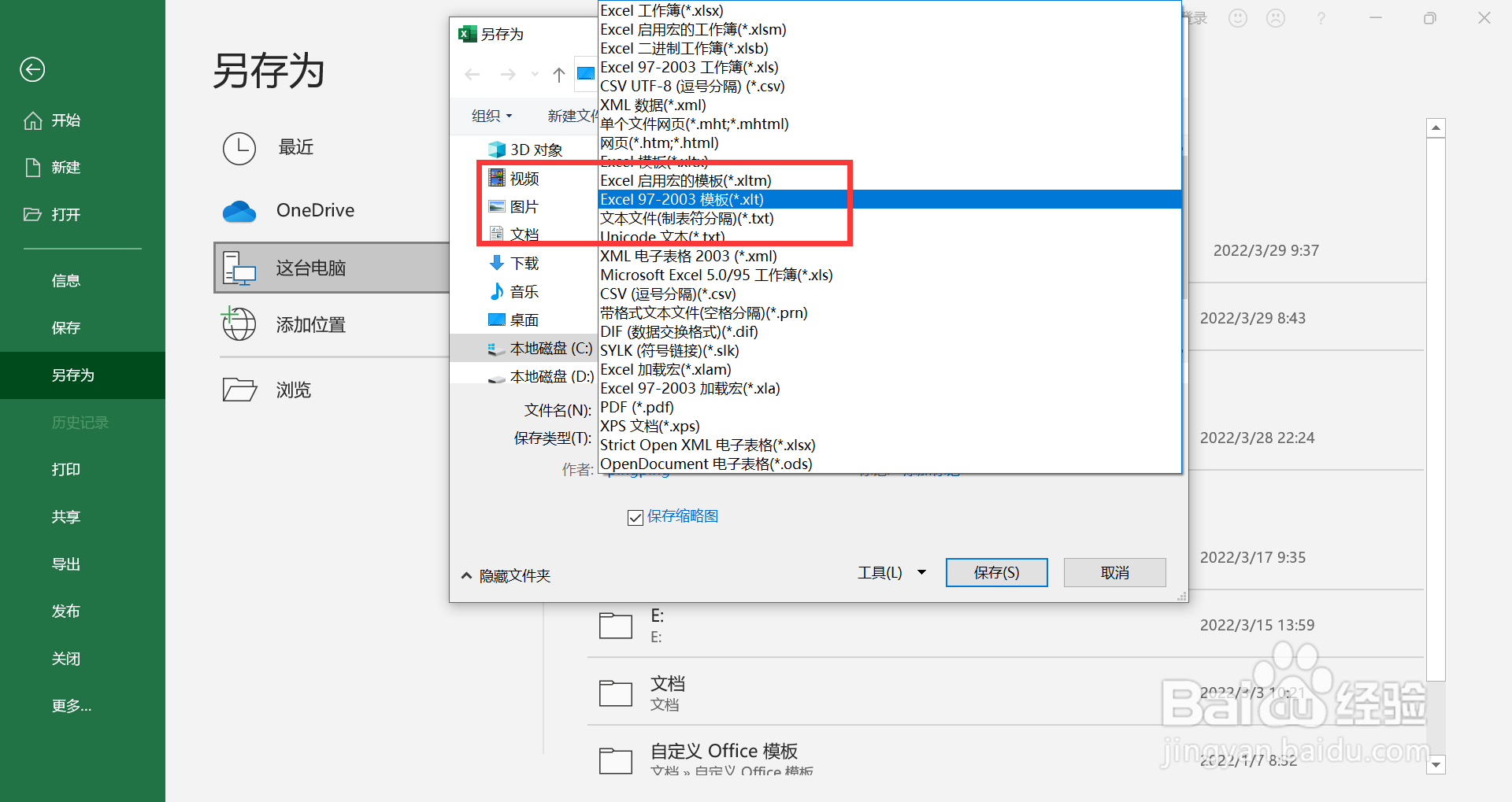Open the 文档 folder entry
This screenshot has height=802, width=1512.
tap(1006, 693)
